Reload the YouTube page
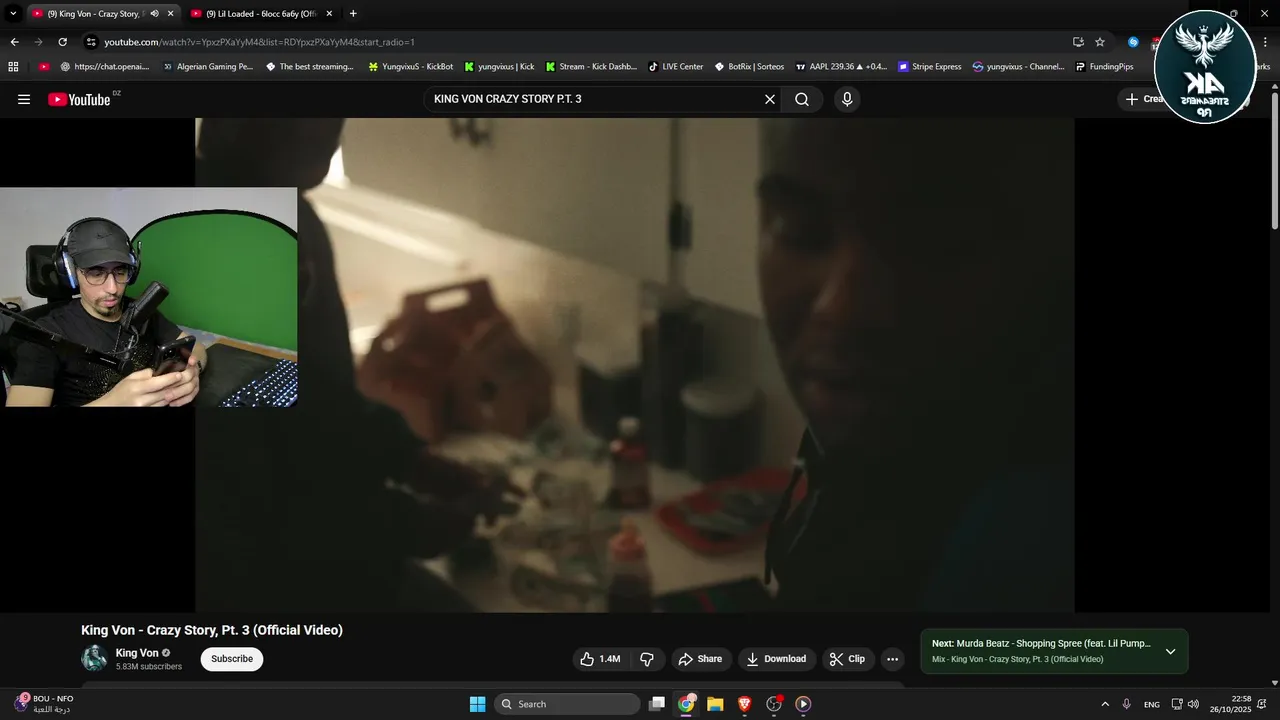The image size is (1280, 720). [62, 42]
